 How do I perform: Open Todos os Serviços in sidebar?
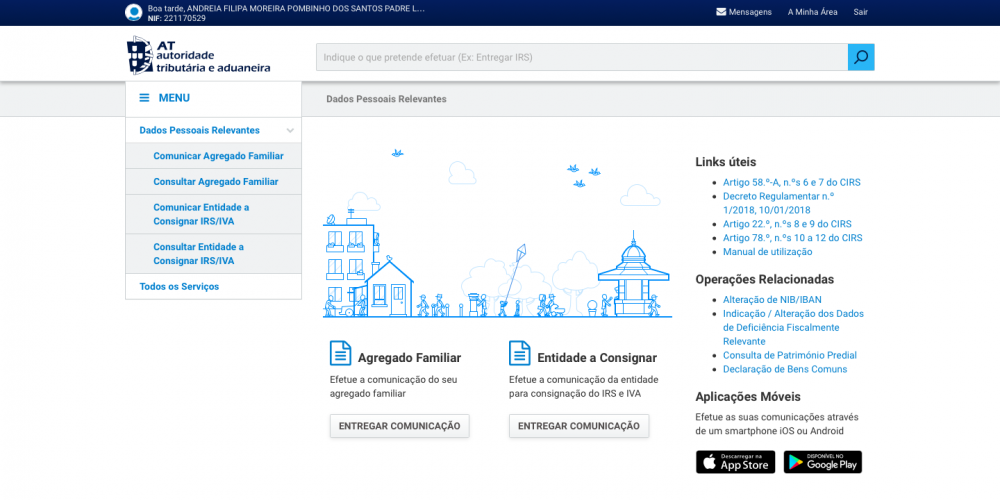tap(179, 287)
